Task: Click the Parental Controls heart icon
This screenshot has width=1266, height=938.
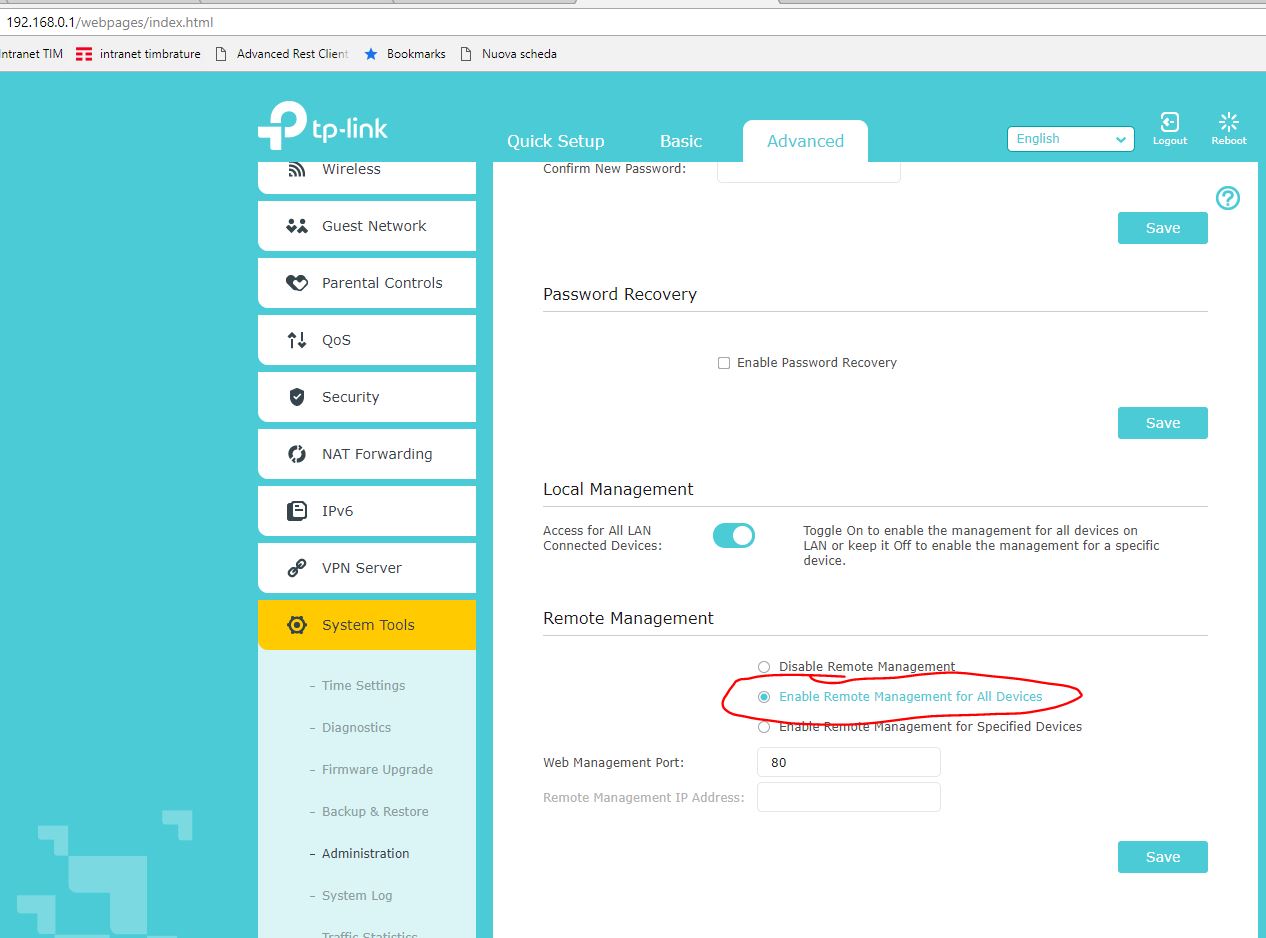Action: point(297,283)
